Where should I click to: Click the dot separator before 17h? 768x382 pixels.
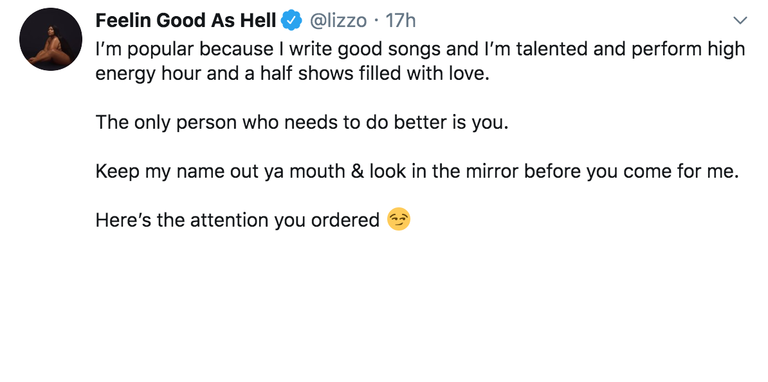tap(376, 21)
